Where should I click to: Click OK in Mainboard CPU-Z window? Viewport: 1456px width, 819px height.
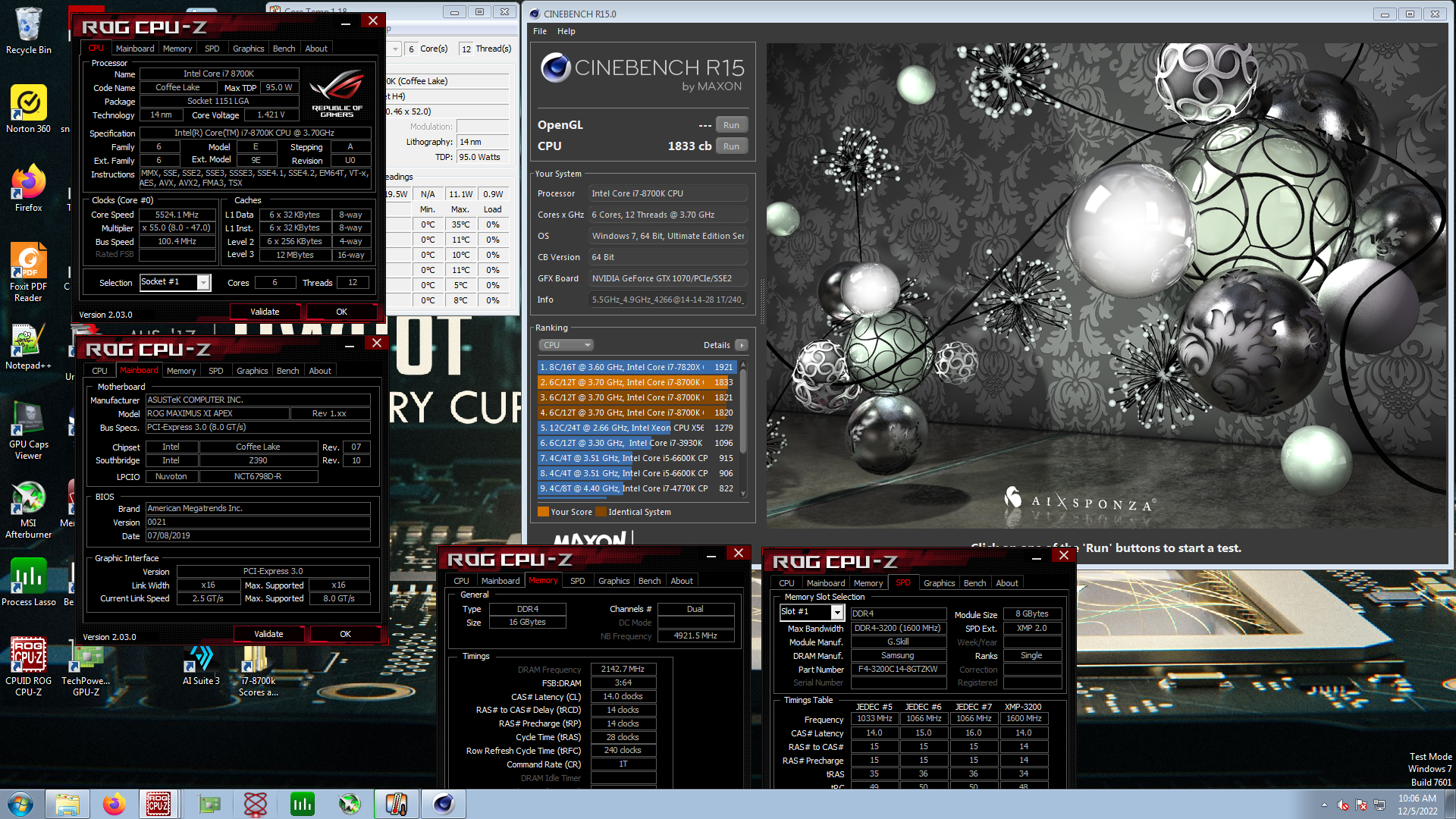click(x=346, y=634)
